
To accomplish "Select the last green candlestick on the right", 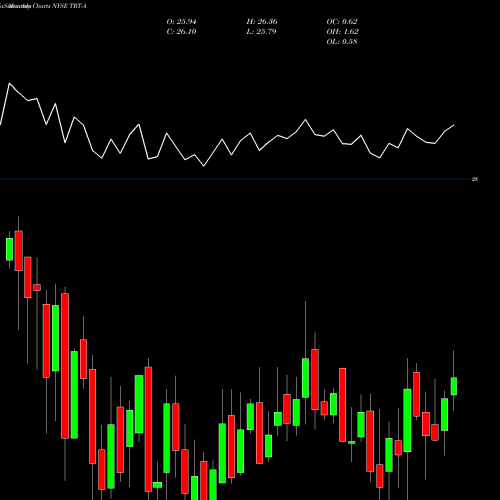I will (454, 386).
